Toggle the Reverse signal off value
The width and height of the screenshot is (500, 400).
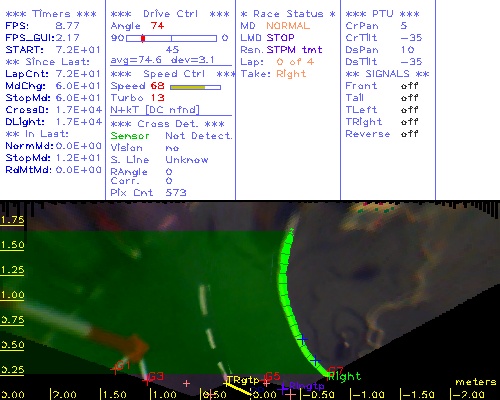pyautogui.click(x=409, y=134)
